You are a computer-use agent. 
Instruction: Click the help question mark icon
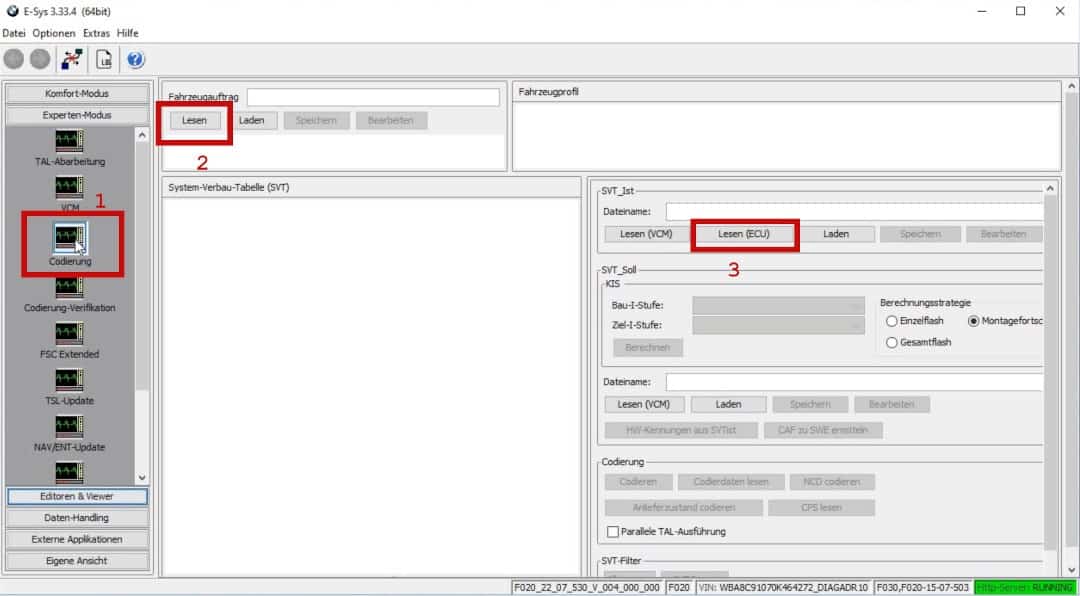[x=135, y=59]
